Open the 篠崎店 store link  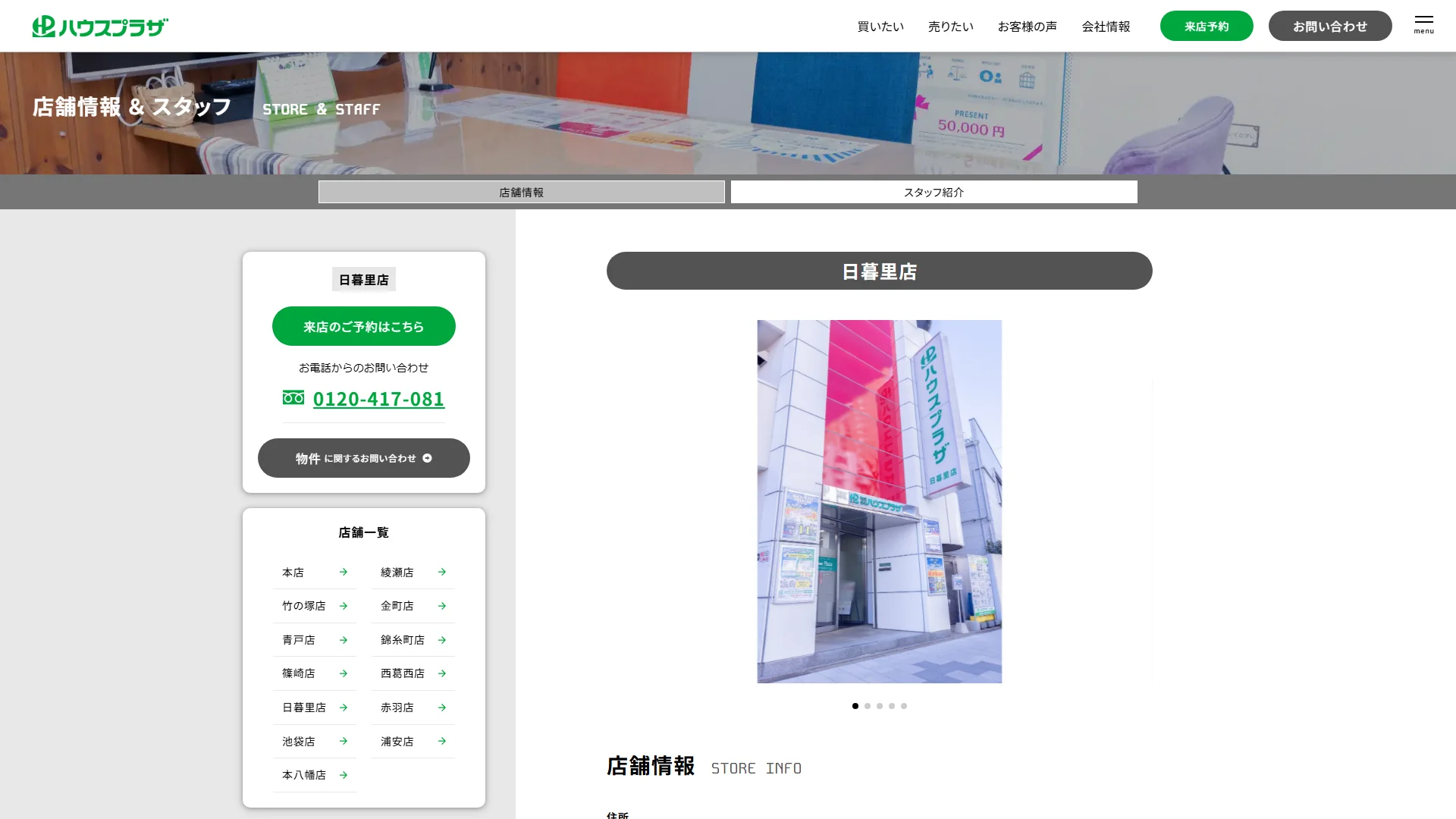click(315, 673)
